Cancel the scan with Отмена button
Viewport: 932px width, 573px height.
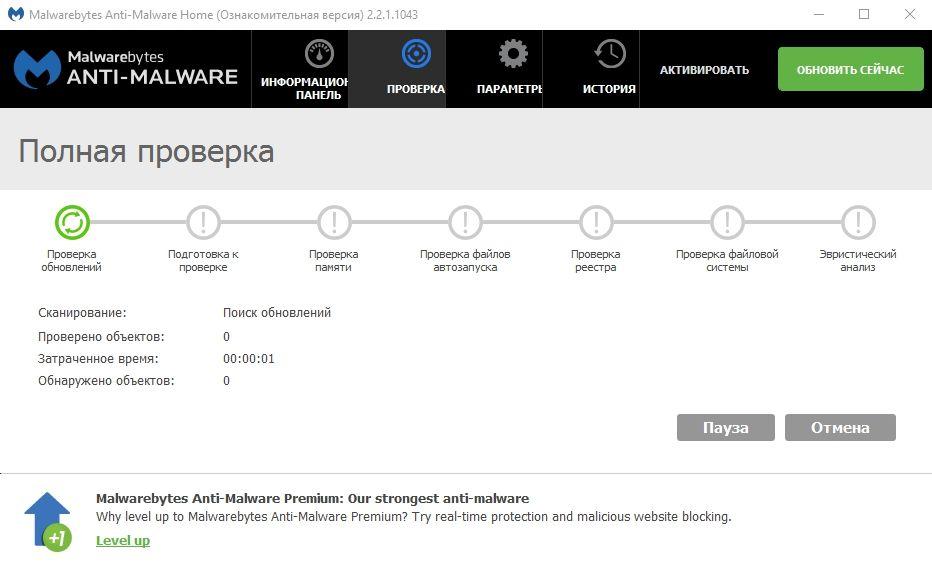[840, 427]
